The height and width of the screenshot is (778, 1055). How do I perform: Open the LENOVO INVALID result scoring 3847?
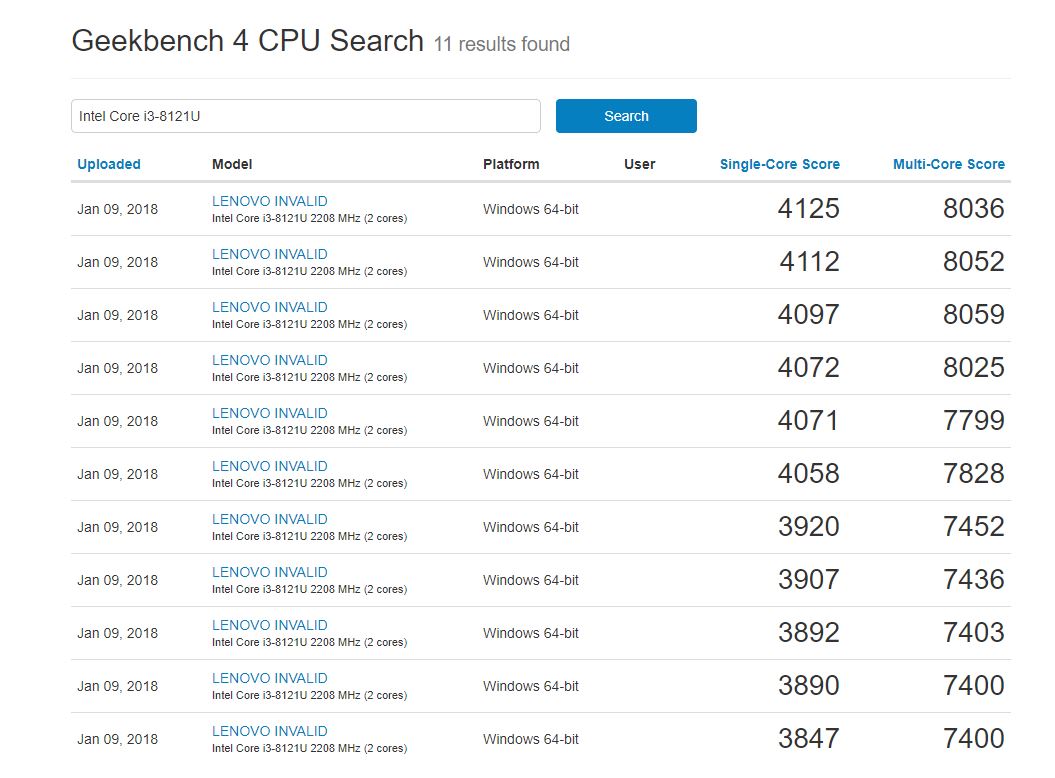269,731
